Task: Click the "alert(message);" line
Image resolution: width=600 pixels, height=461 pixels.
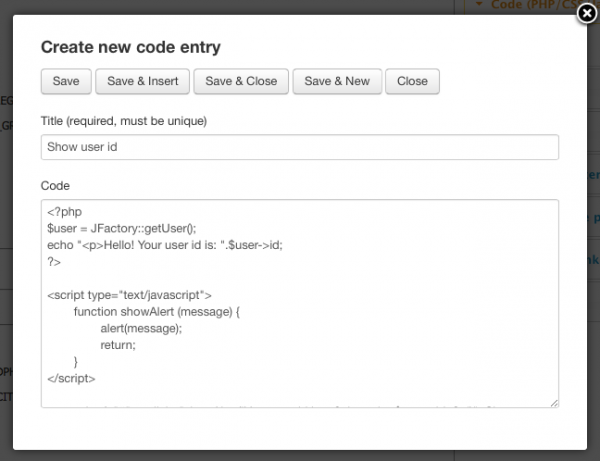Action: tap(141, 328)
